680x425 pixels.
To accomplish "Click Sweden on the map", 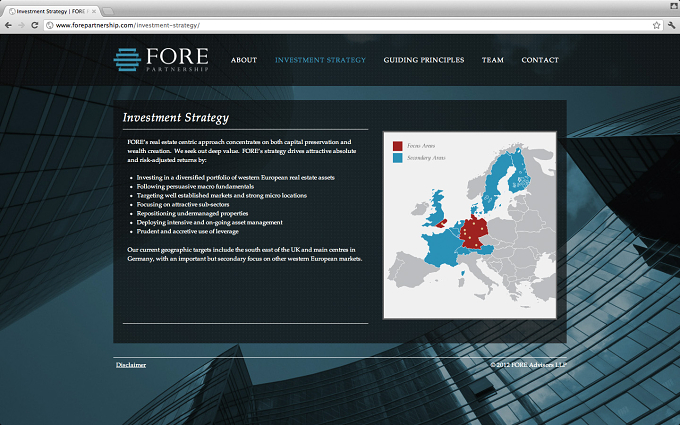I will [497, 182].
